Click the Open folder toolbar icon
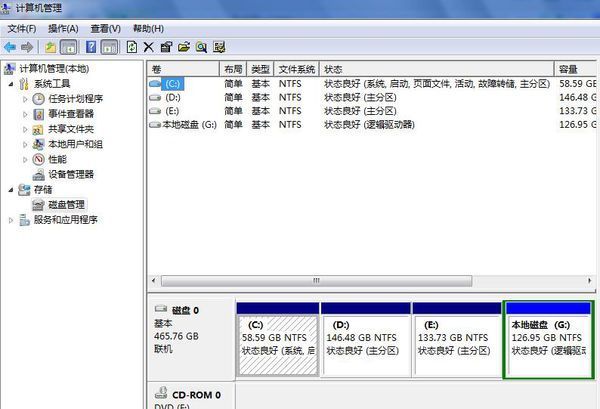 tap(184, 47)
